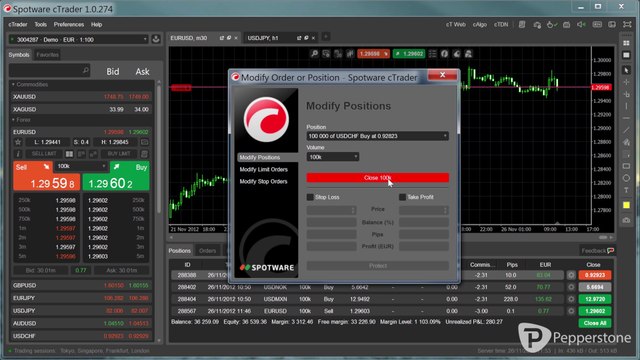The height and width of the screenshot is (360, 640).
Task: Select the XAGUSD symbol row
Action: [x=81, y=109]
